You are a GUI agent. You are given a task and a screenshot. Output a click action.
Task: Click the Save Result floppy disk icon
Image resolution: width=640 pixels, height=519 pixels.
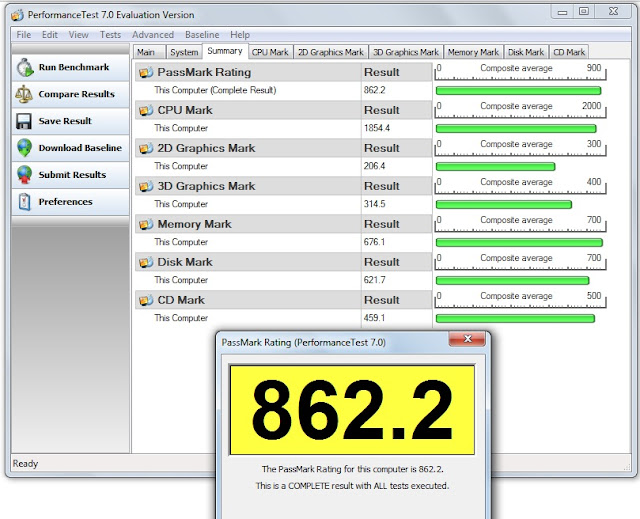[x=24, y=121]
